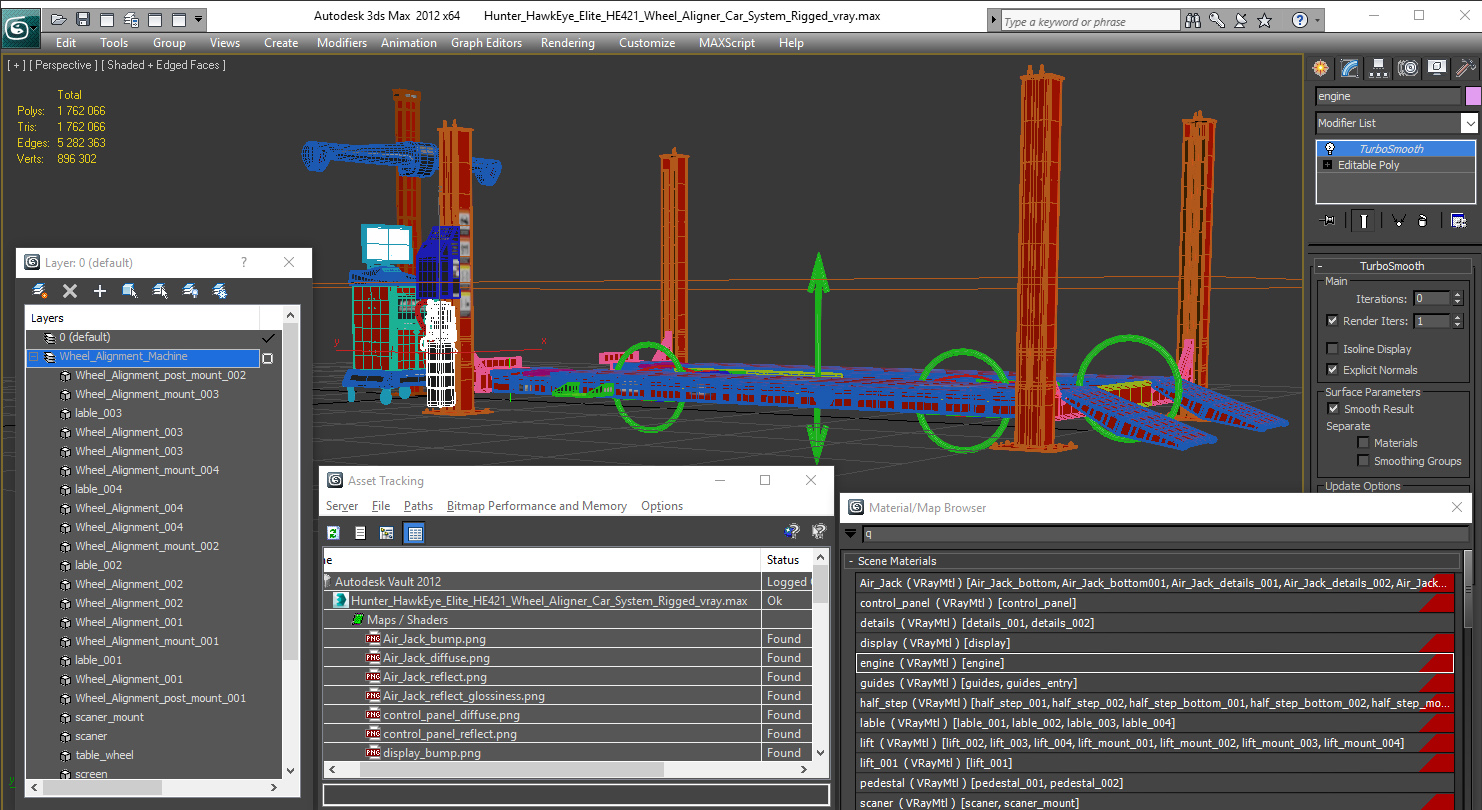Click Select Highlighted Objects icon in Layer dialog
1482x810 pixels.
coord(130,291)
